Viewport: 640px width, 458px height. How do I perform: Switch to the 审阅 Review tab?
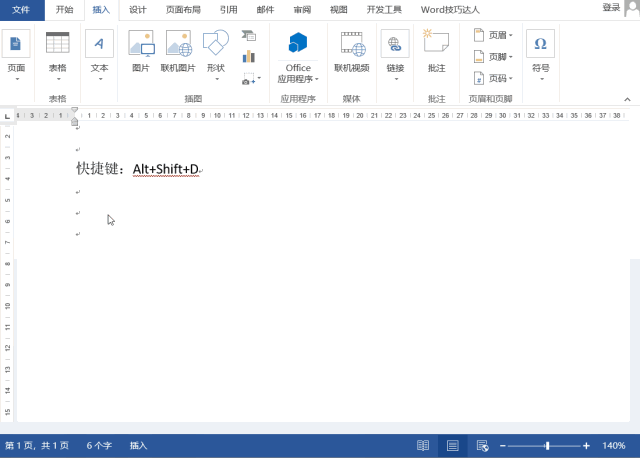click(302, 10)
